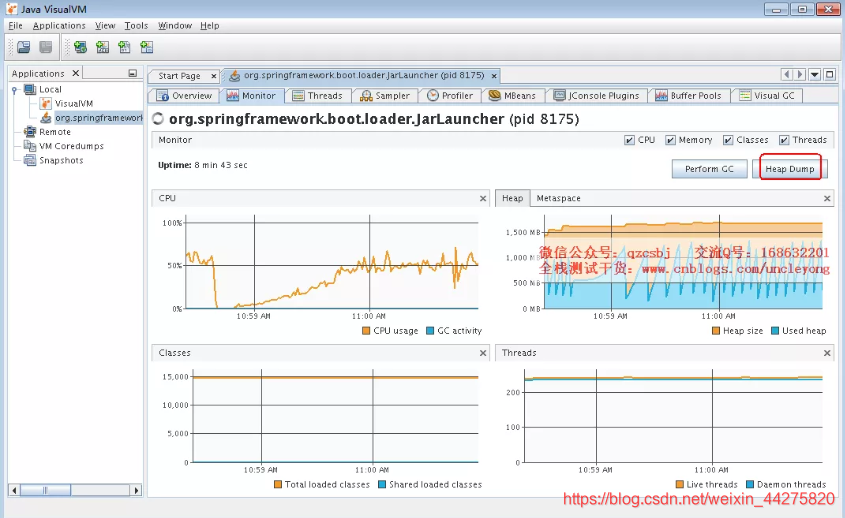Click the GC activity legend swatch

click(430, 331)
